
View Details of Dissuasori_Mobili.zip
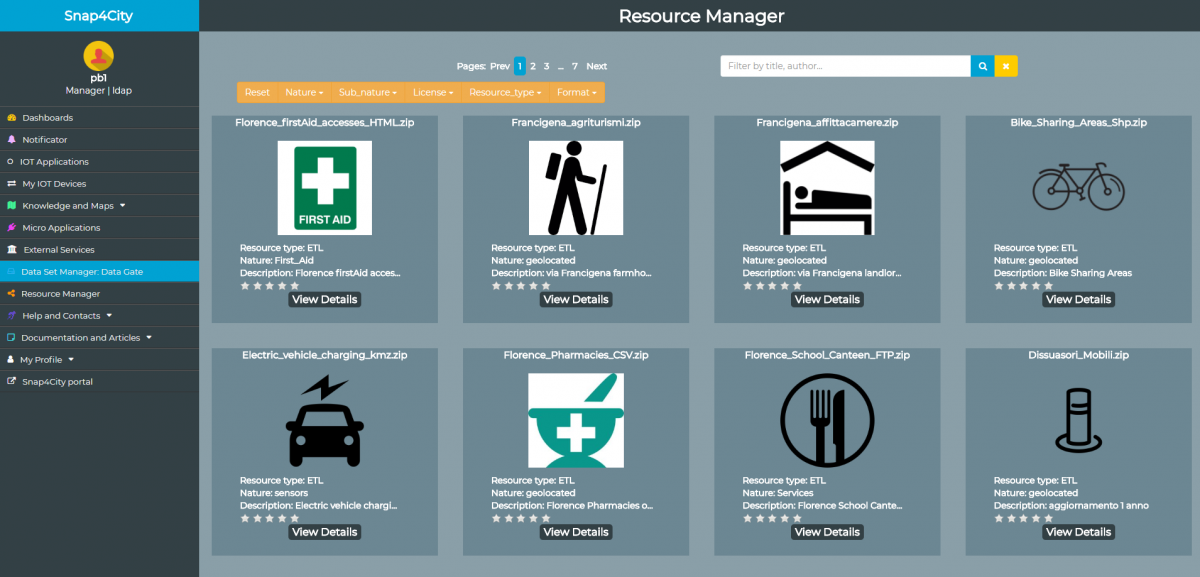pyautogui.click(x=1078, y=532)
